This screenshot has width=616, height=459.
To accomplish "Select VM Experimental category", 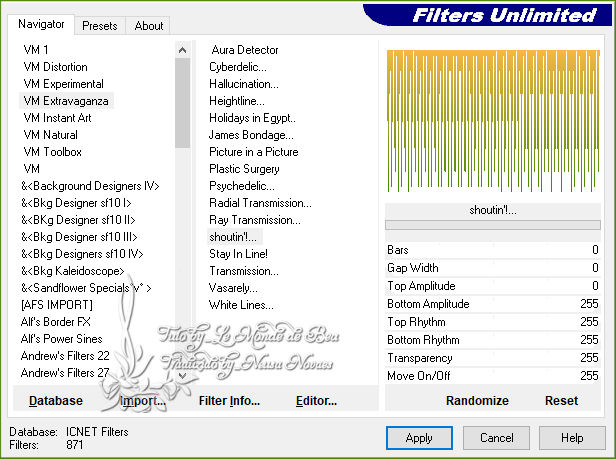I will [63, 84].
